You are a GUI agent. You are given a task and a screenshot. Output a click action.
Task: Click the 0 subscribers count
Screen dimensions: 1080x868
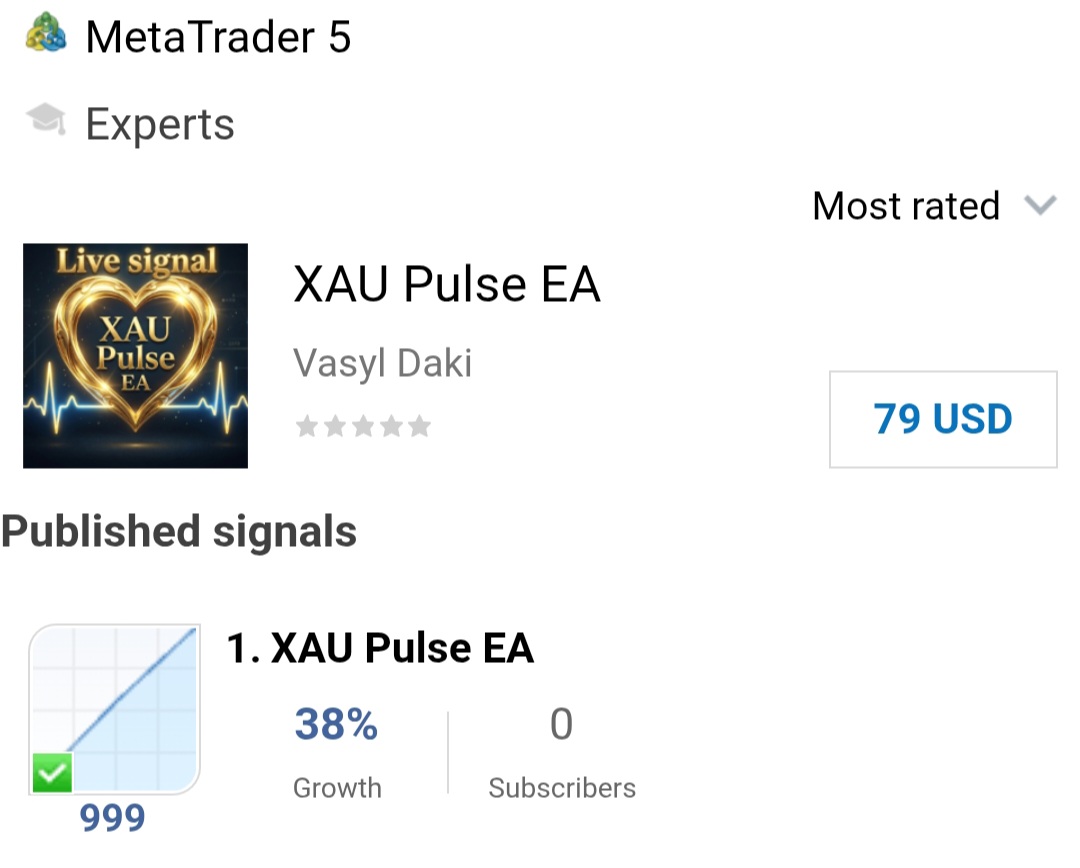click(561, 724)
